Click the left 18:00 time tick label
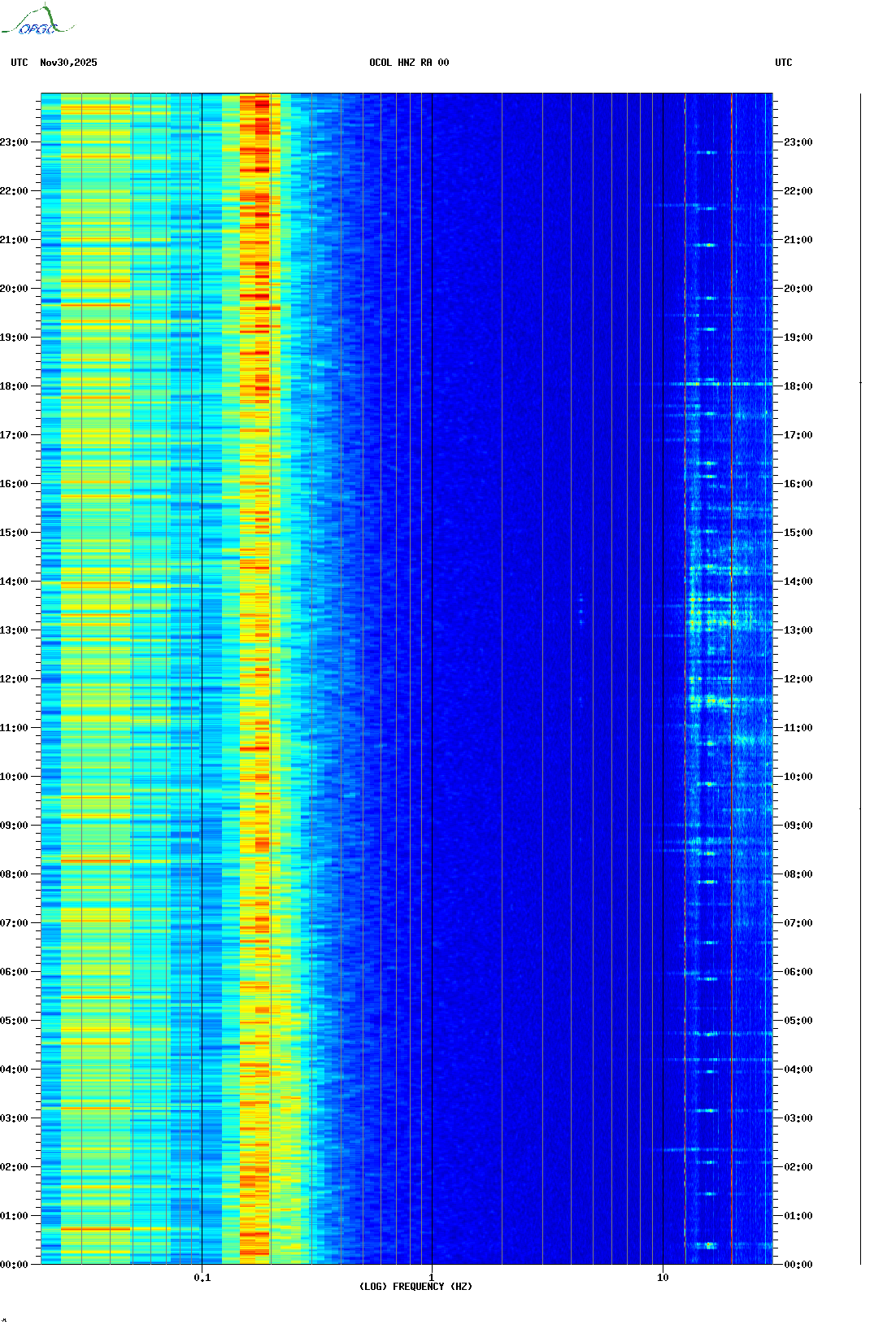This screenshot has width=896, height=1329. click(x=14, y=386)
